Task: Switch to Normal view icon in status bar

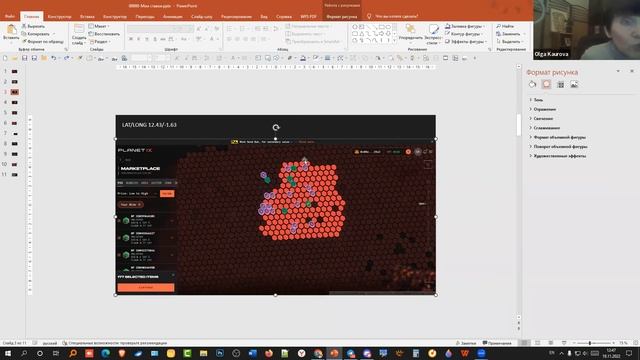Action: point(524,343)
